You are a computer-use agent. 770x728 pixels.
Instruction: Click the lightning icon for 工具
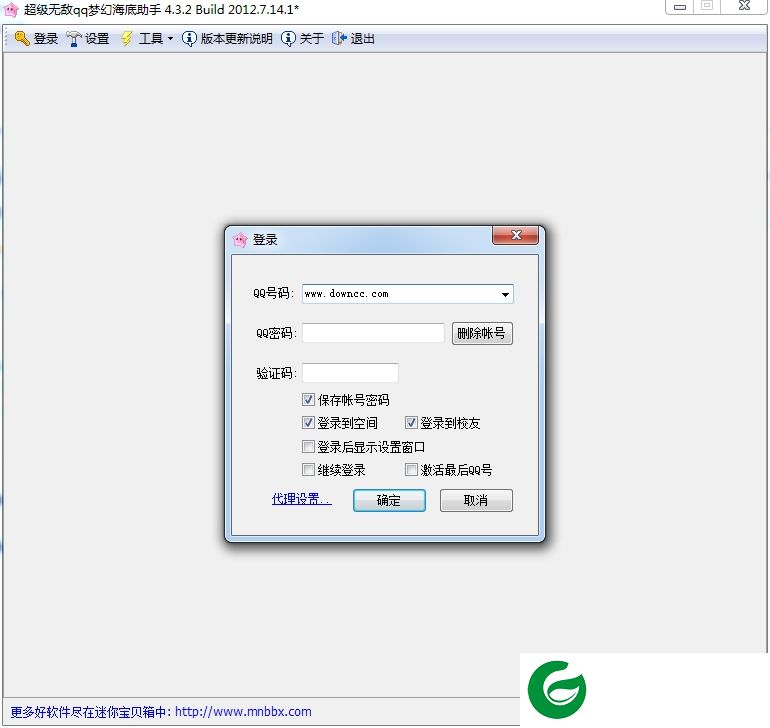coord(127,38)
